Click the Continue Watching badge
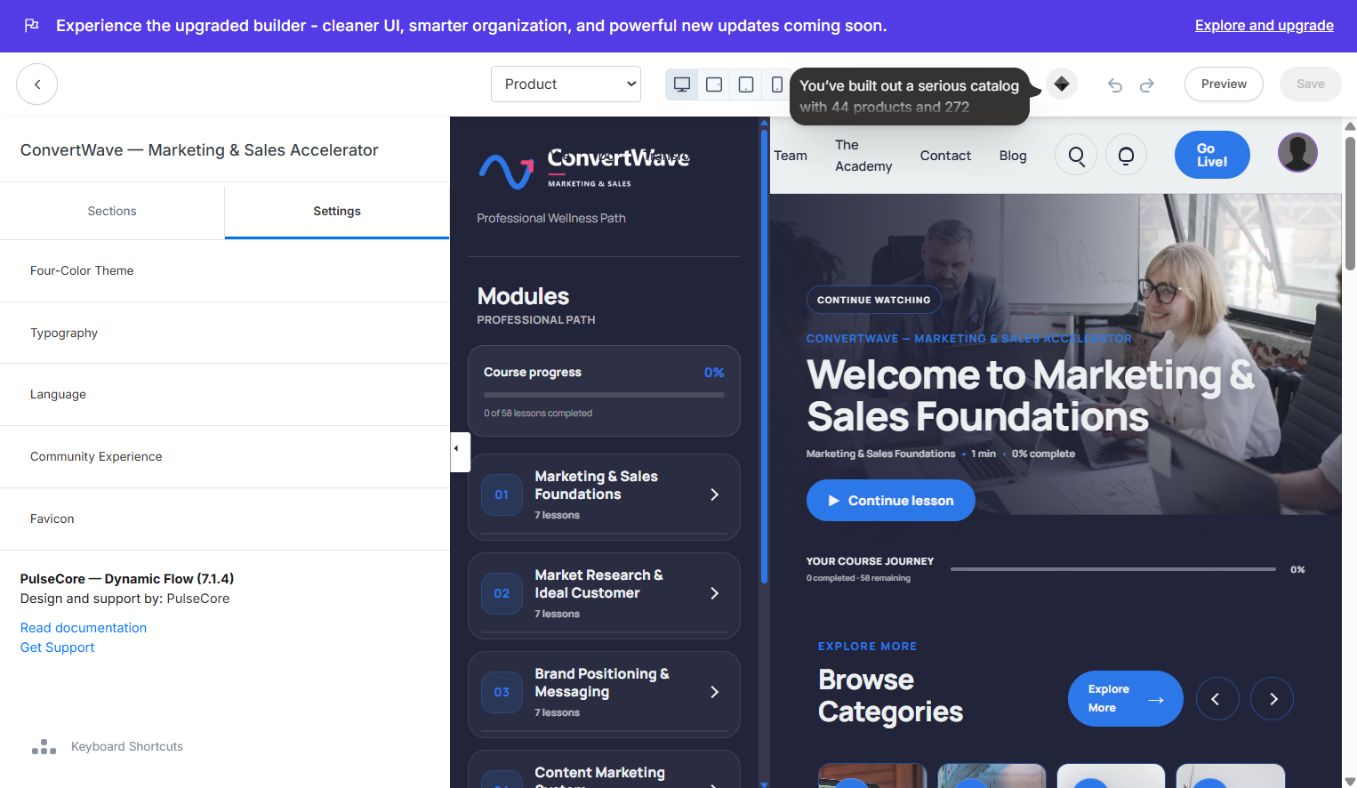The image size is (1357, 788). tap(874, 300)
